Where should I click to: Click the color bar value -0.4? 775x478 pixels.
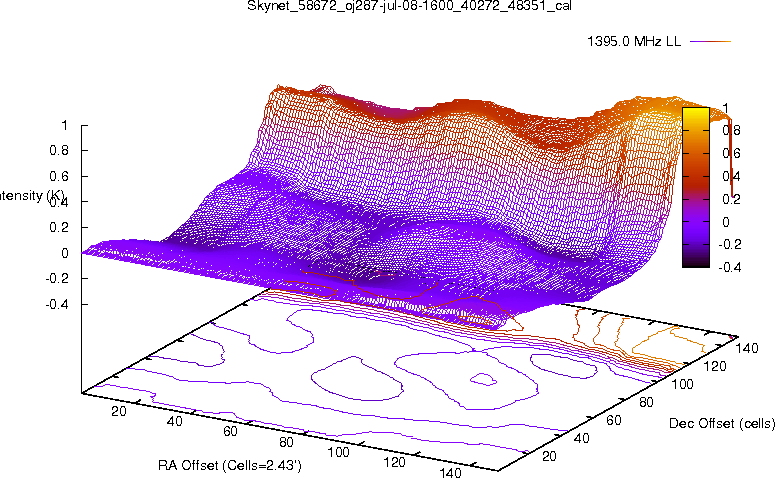(730, 267)
